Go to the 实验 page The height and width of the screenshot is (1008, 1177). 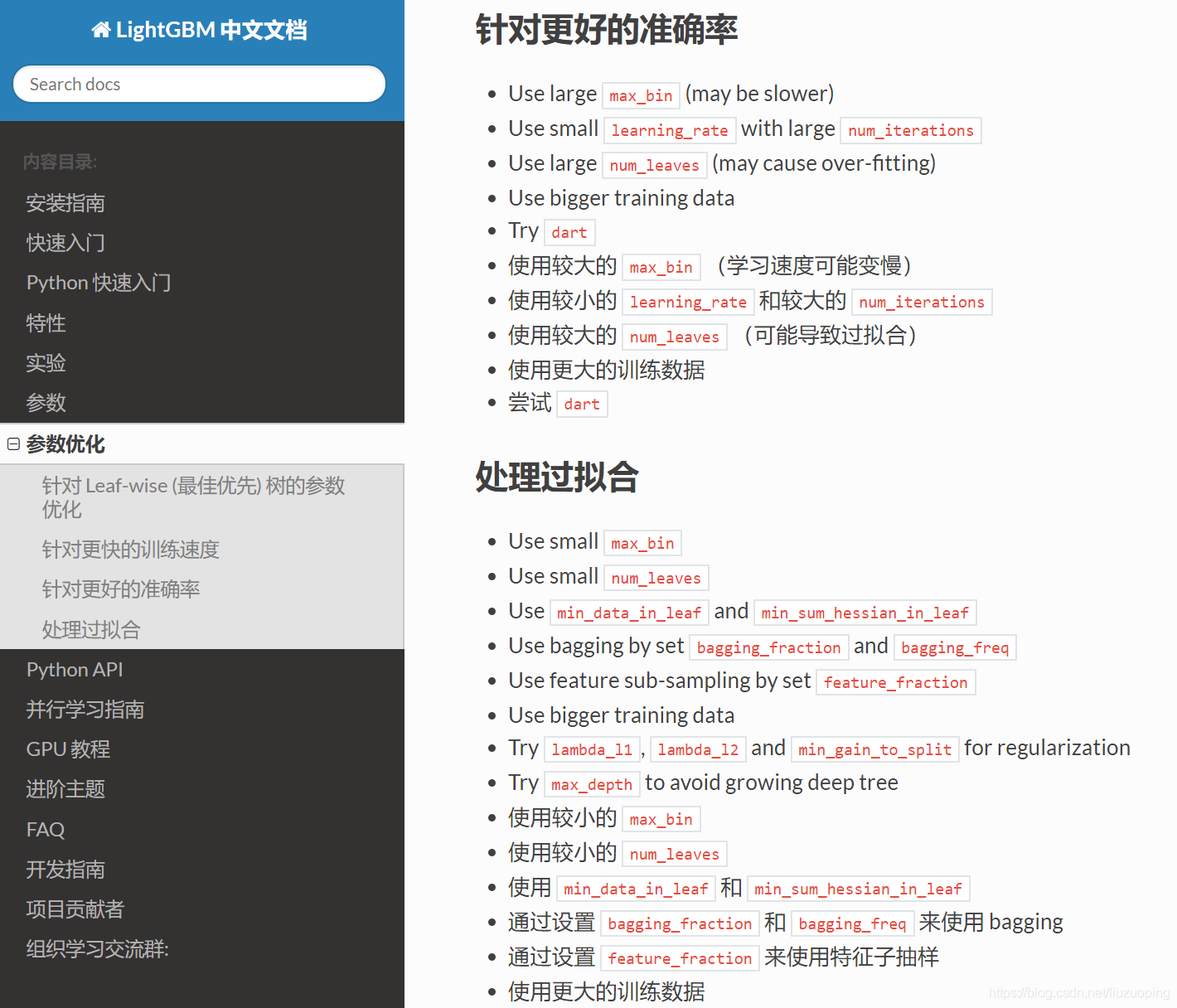click(46, 363)
